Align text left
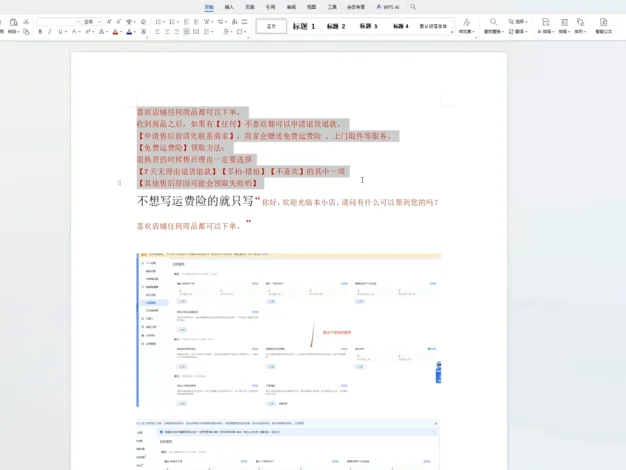Image resolution: width=626 pixels, height=470 pixels. point(157,32)
